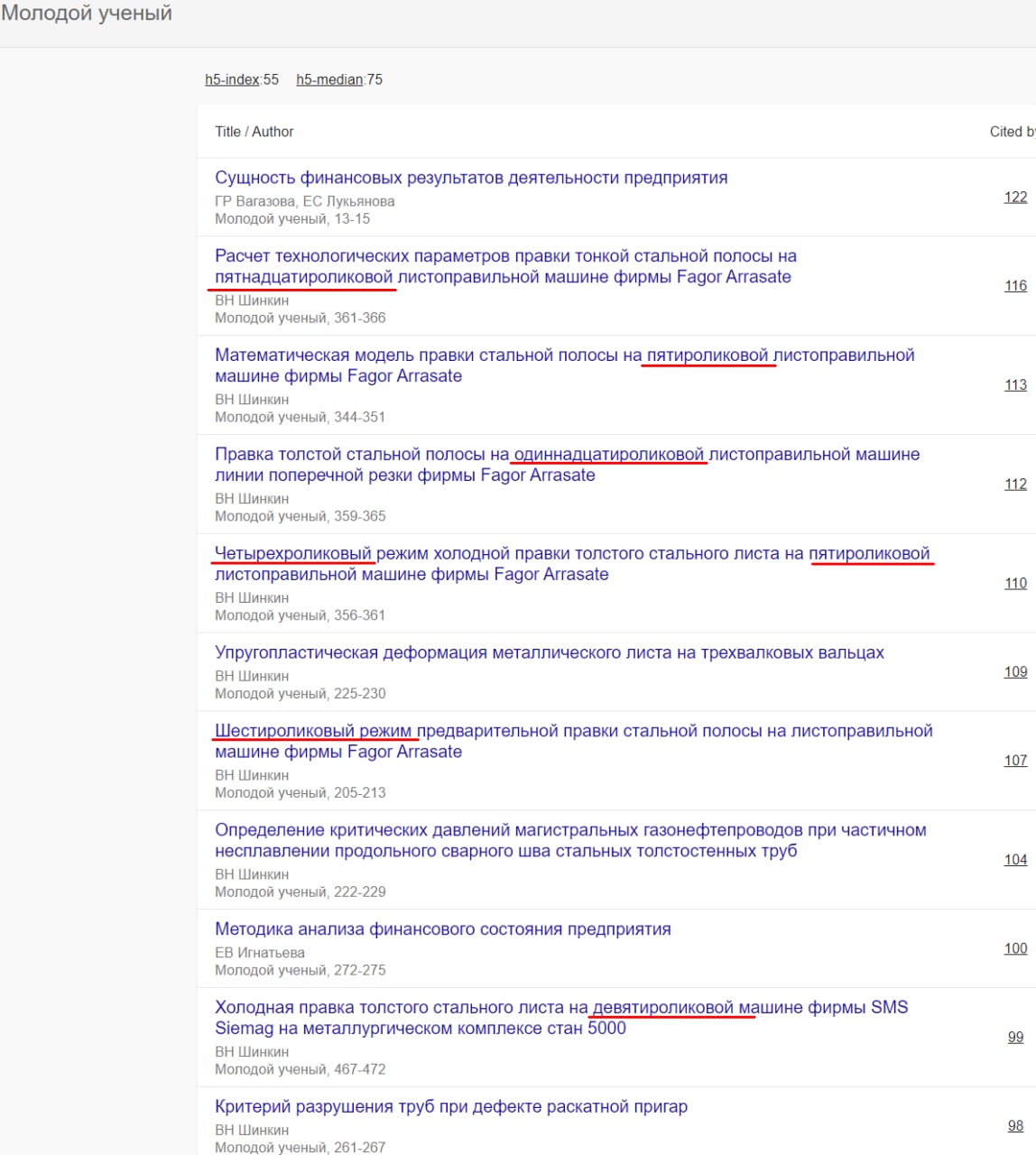View the 107 citing articles
Image resolution: width=1036 pixels, height=1155 pixels.
1015,760
